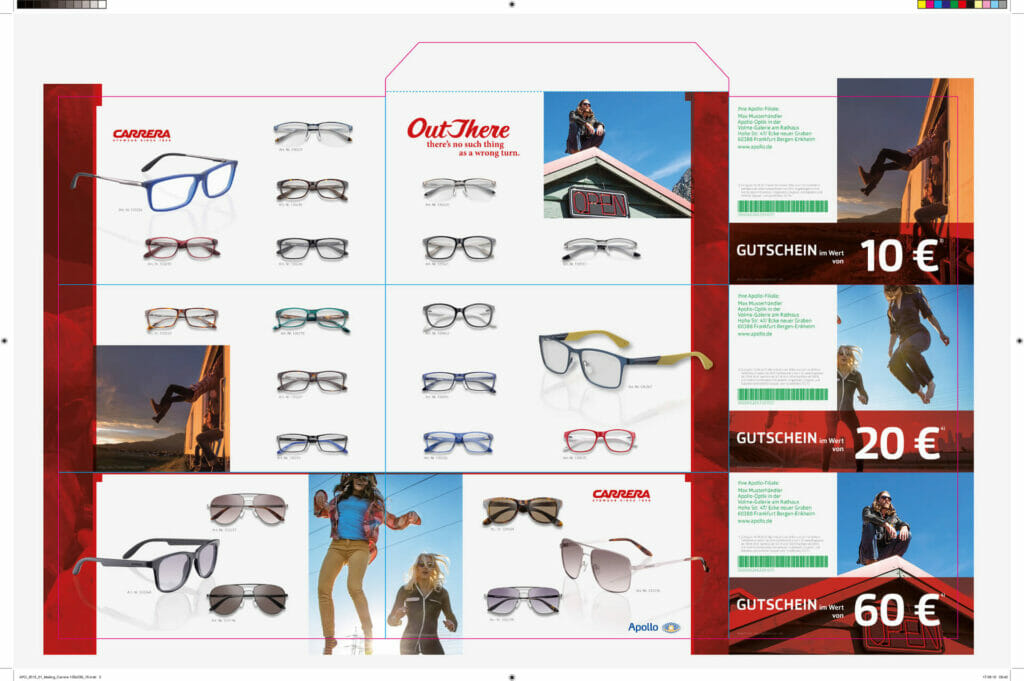Select the jumping woman photo on the 20 € voucher
Viewport: 1024px width, 681px height.
point(905,348)
